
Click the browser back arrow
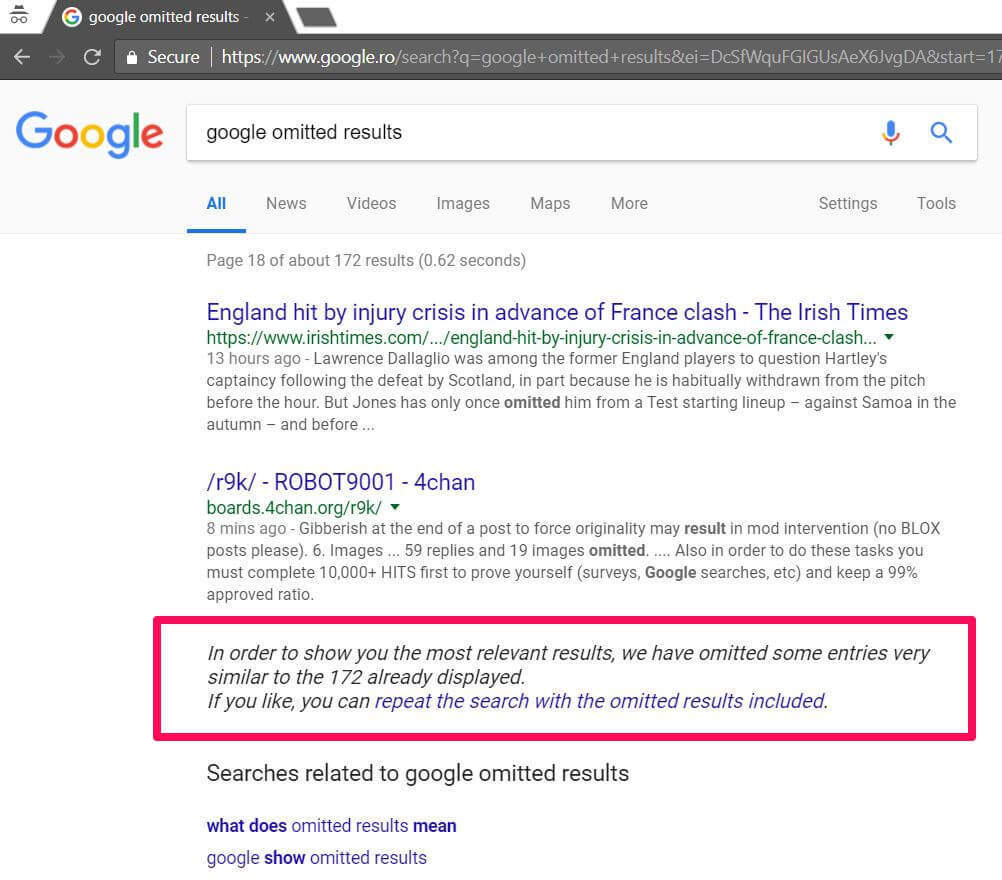[22, 57]
